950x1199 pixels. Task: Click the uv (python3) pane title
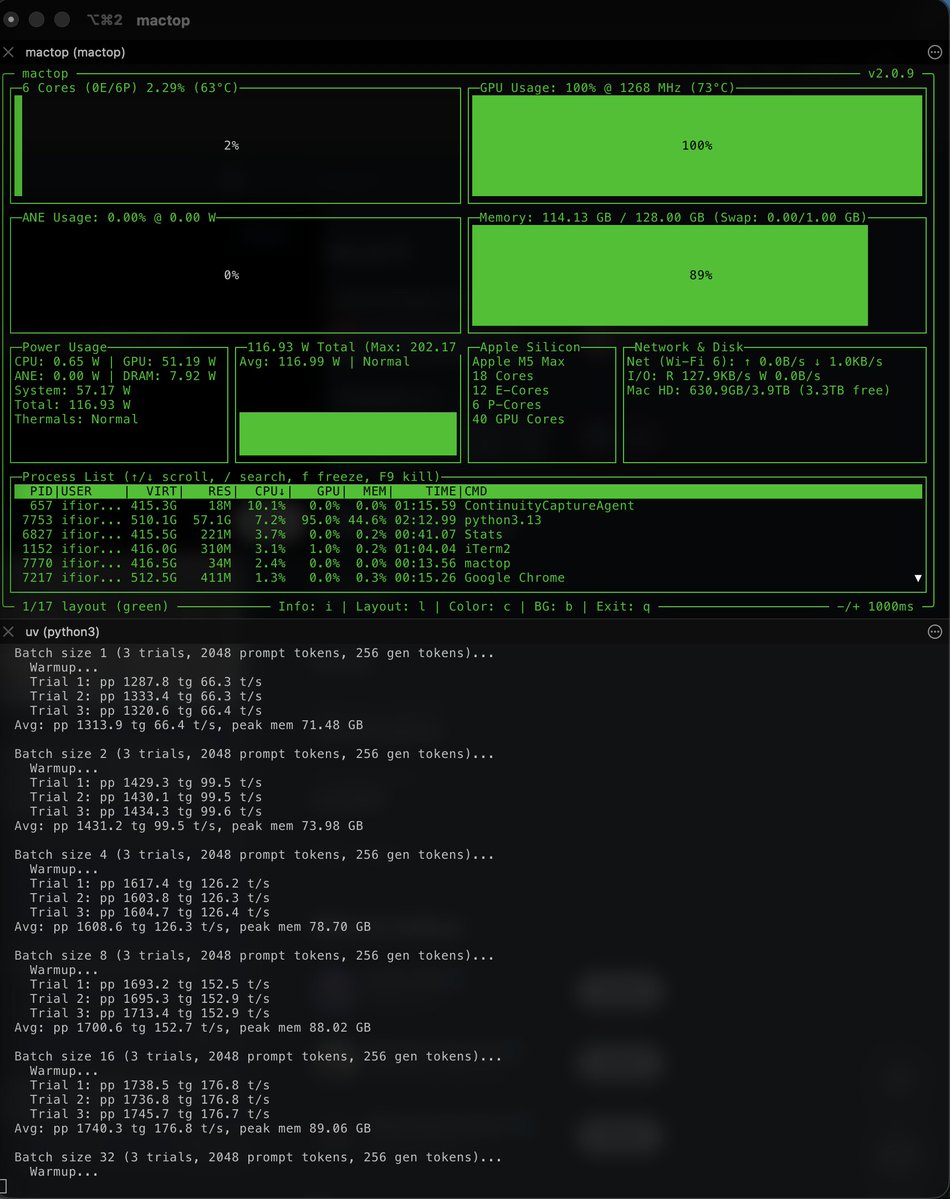[62, 632]
